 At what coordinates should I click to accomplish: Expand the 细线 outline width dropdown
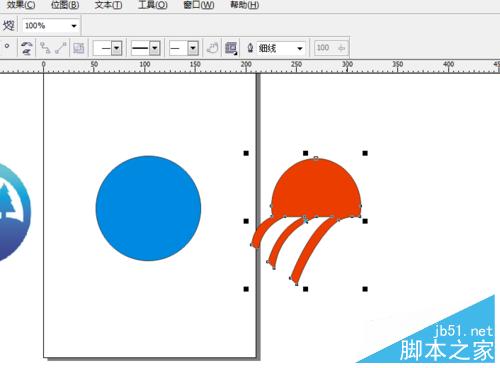300,49
